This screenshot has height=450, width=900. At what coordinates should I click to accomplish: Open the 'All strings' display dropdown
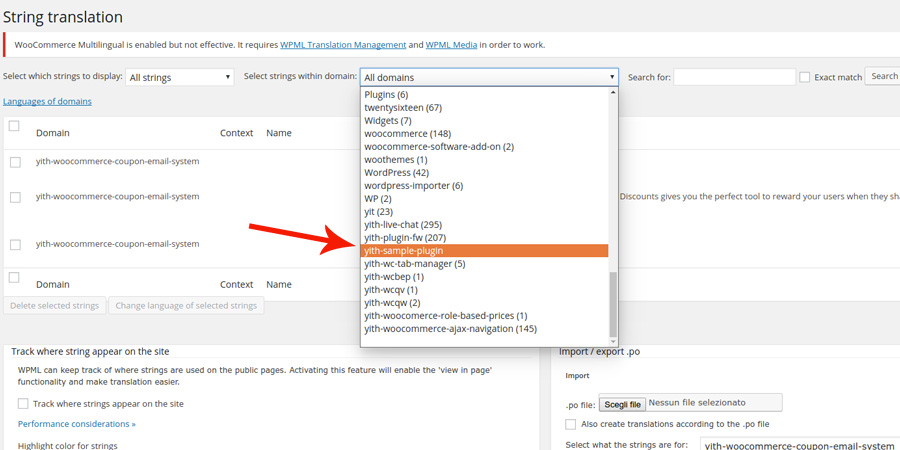(x=180, y=77)
